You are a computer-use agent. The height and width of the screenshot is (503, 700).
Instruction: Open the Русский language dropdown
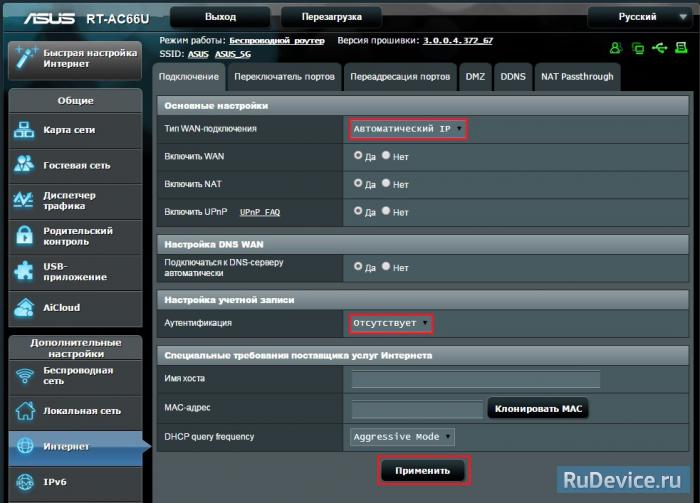(x=639, y=17)
